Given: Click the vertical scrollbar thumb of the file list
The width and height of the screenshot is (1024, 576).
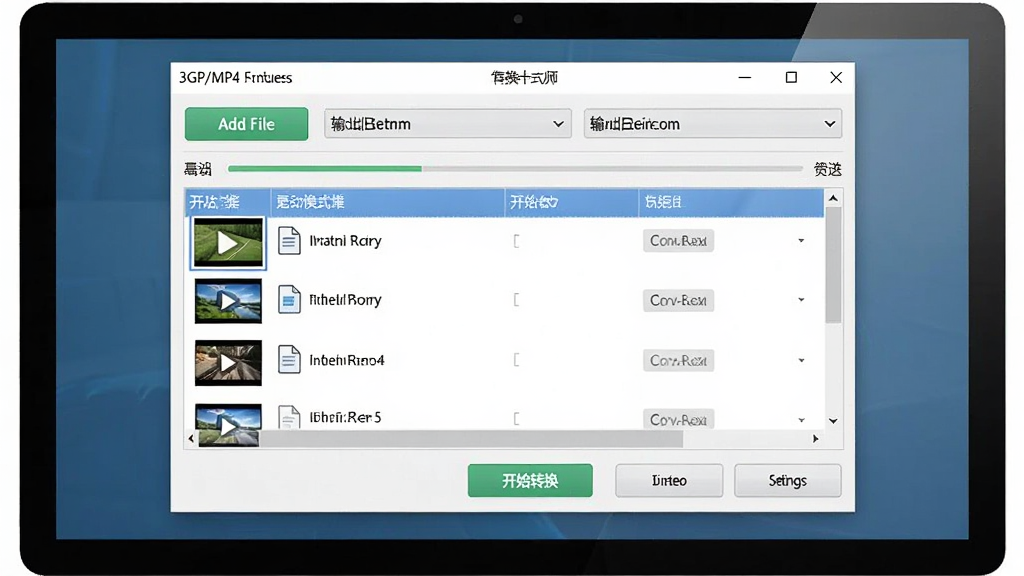Looking at the screenshot, I should point(833,265).
